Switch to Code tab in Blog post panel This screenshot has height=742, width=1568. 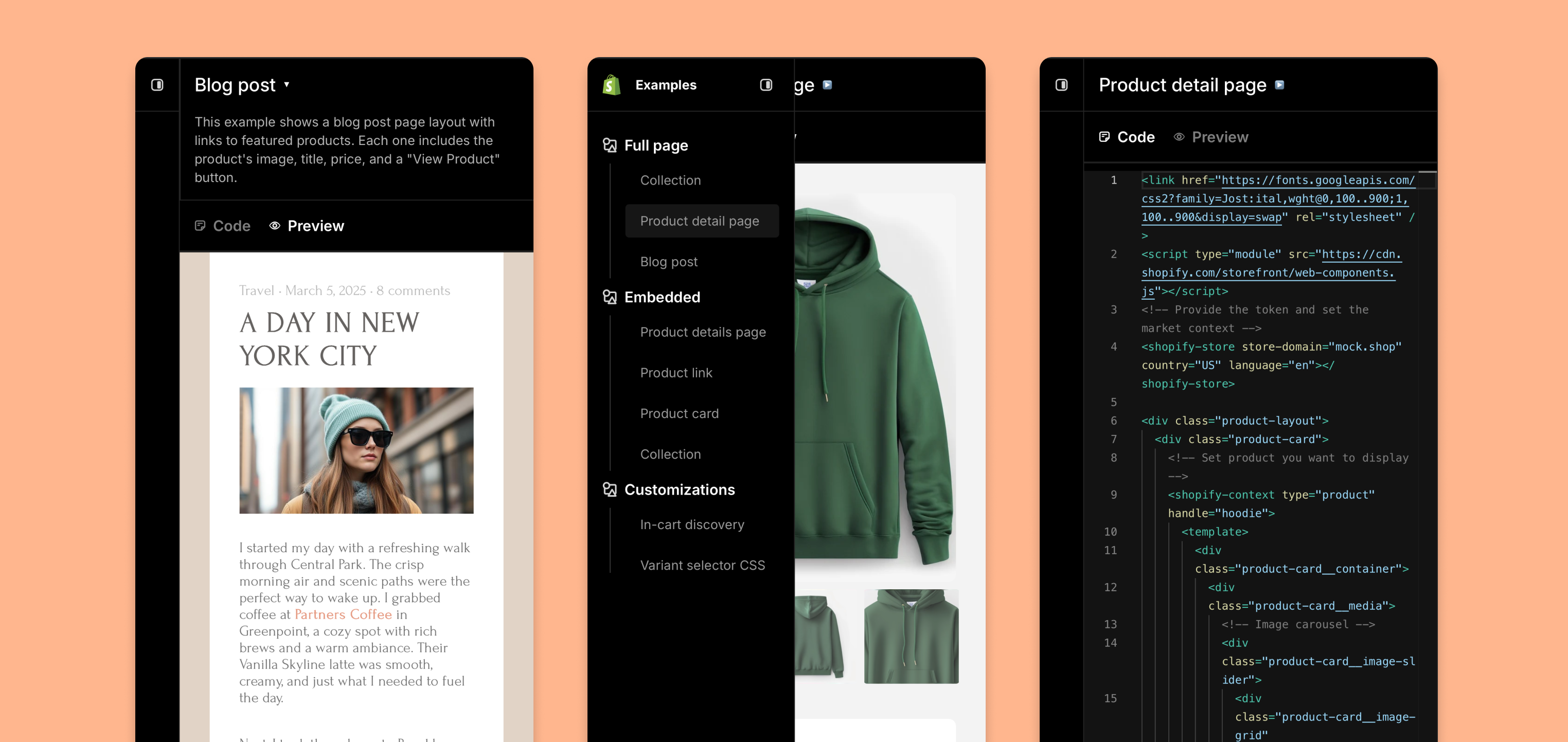point(223,226)
